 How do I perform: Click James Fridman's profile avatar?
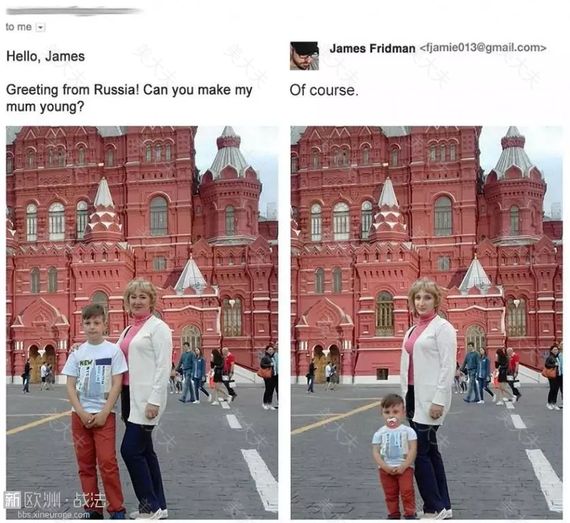click(x=304, y=56)
